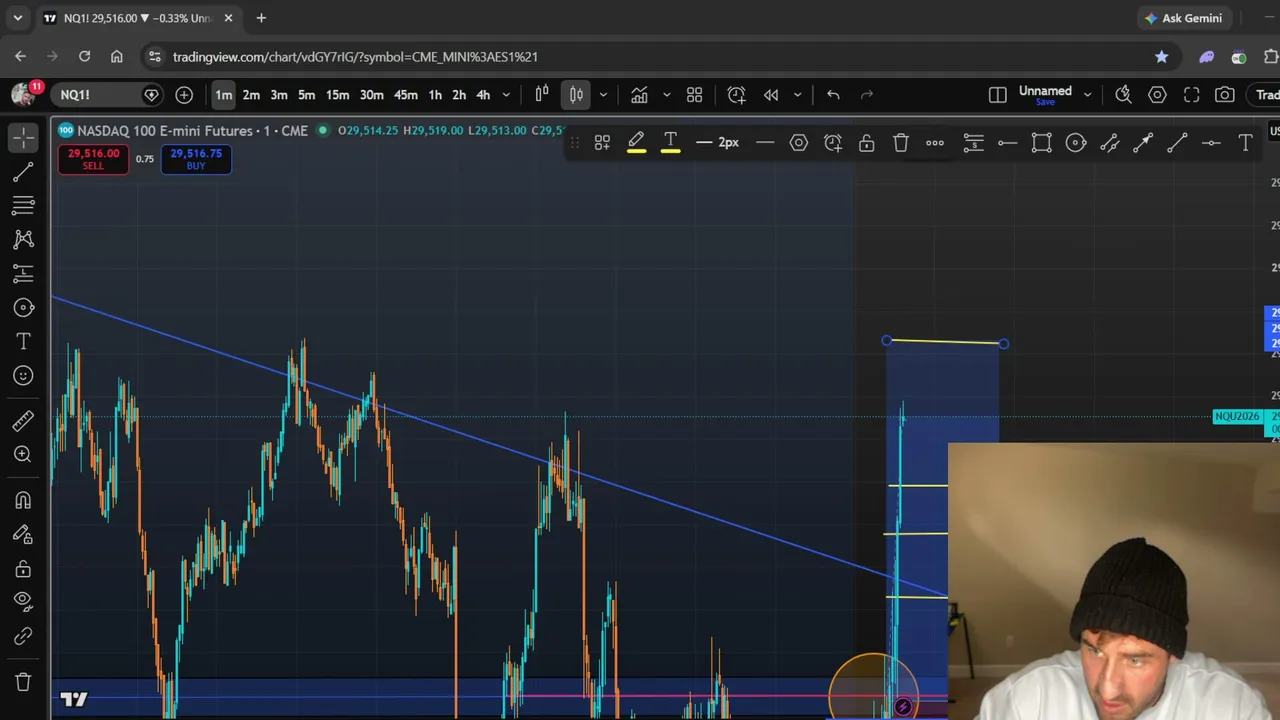Open the line style dropdown

click(x=765, y=143)
